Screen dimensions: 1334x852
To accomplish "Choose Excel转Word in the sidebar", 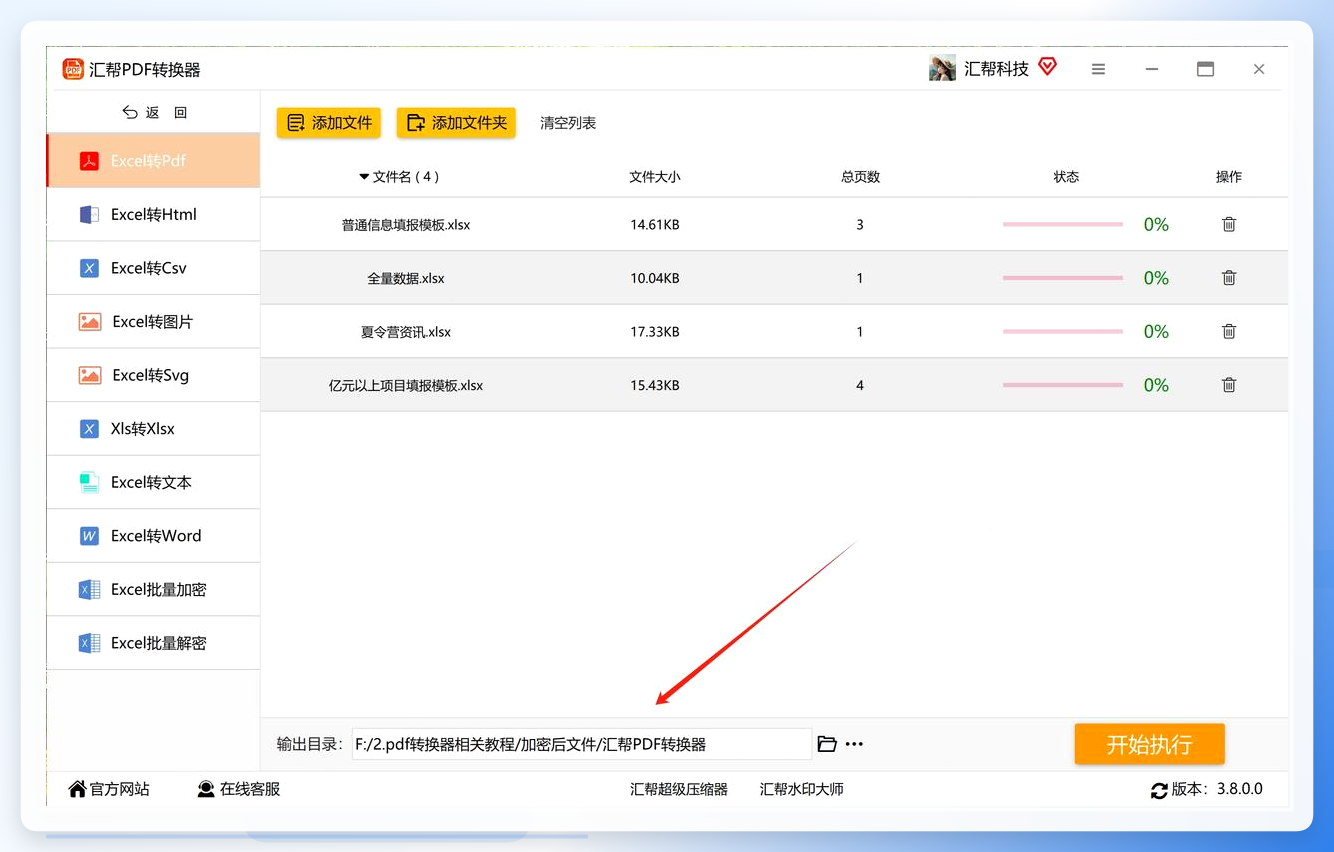I will point(153,535).
